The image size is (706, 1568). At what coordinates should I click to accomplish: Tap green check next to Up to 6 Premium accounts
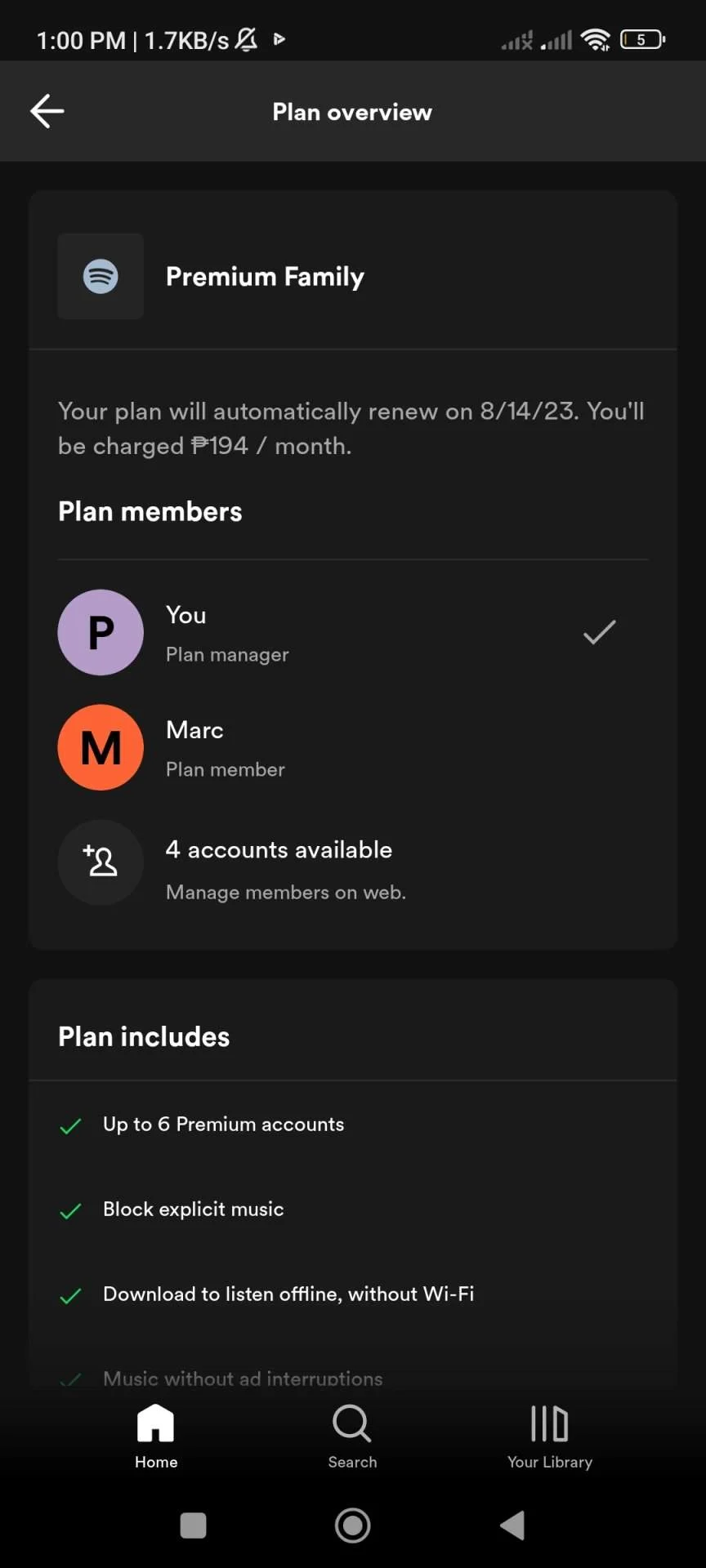pos(71,1126)
